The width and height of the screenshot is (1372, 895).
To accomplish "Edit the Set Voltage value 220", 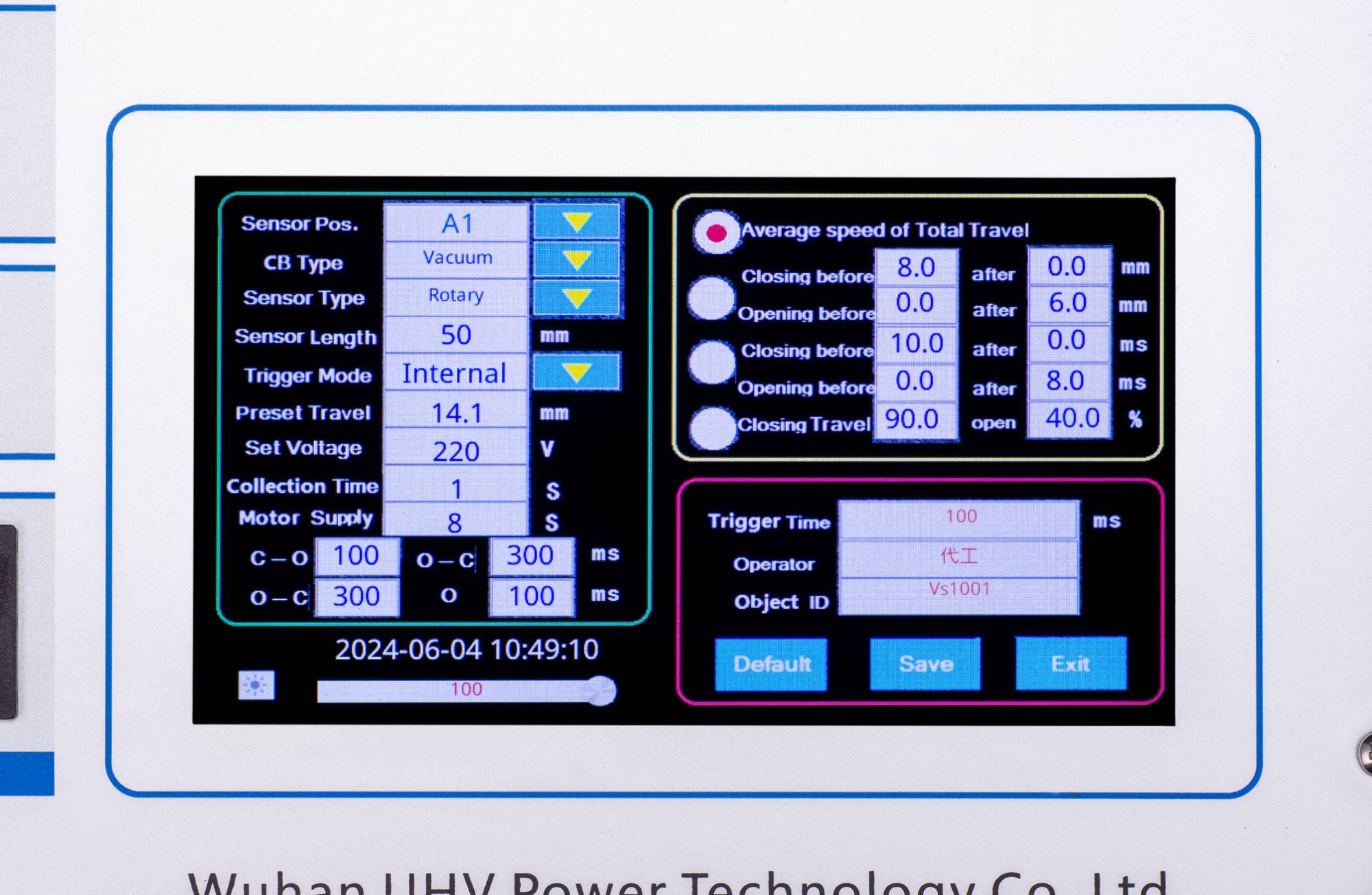I will tap(456, 447).
